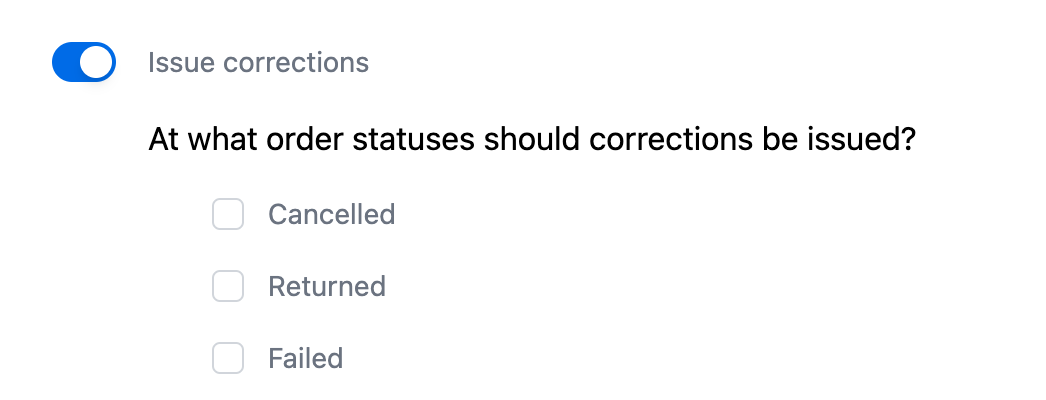Image resolution: width=1046 pixels, height=400 pixels.
Task: Click the blue track of the Issue corrections toggle
Action: click(x=66, y=63)
